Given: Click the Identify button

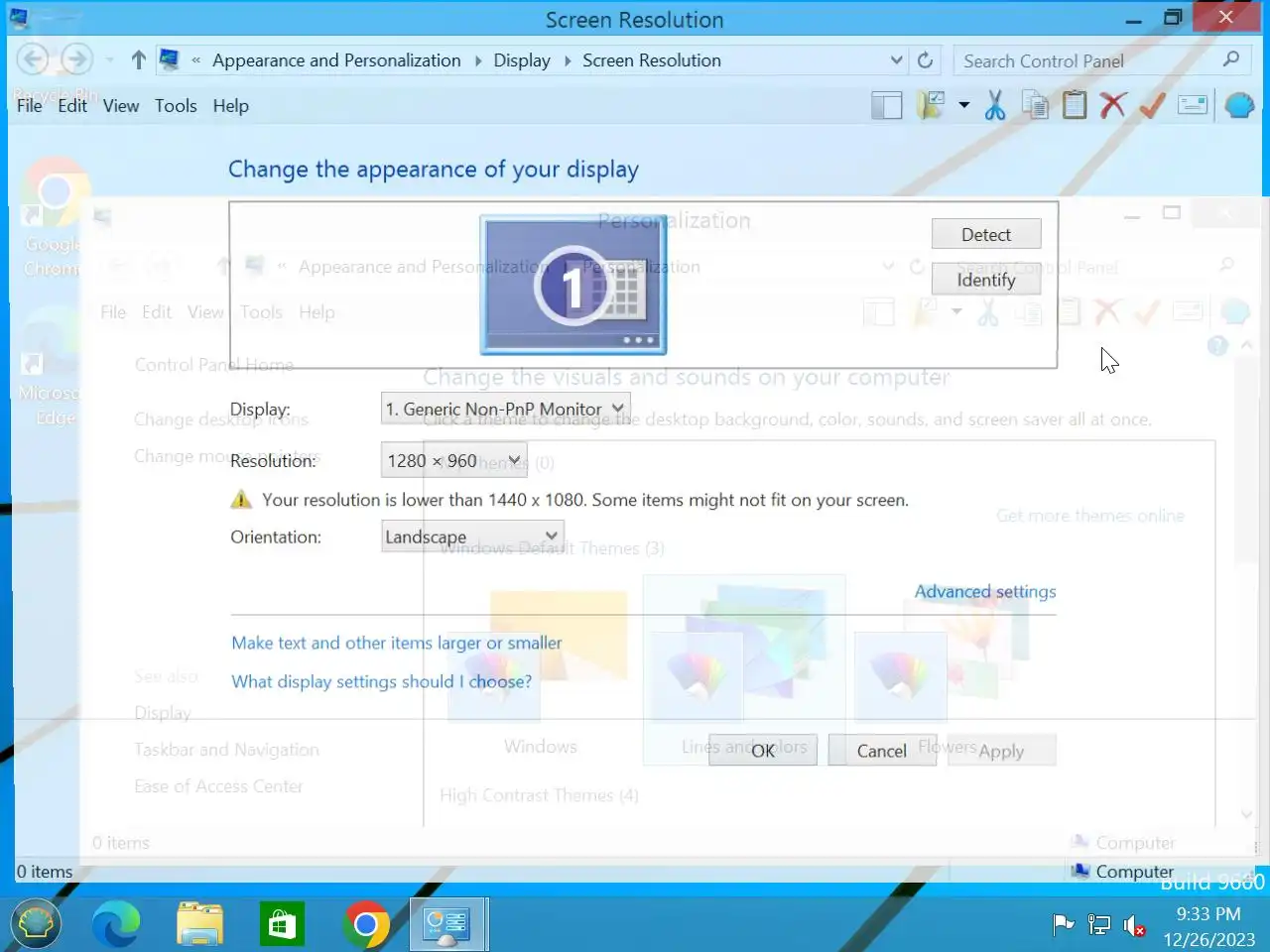Looking at the screenshot, I should tap(986, 280).
